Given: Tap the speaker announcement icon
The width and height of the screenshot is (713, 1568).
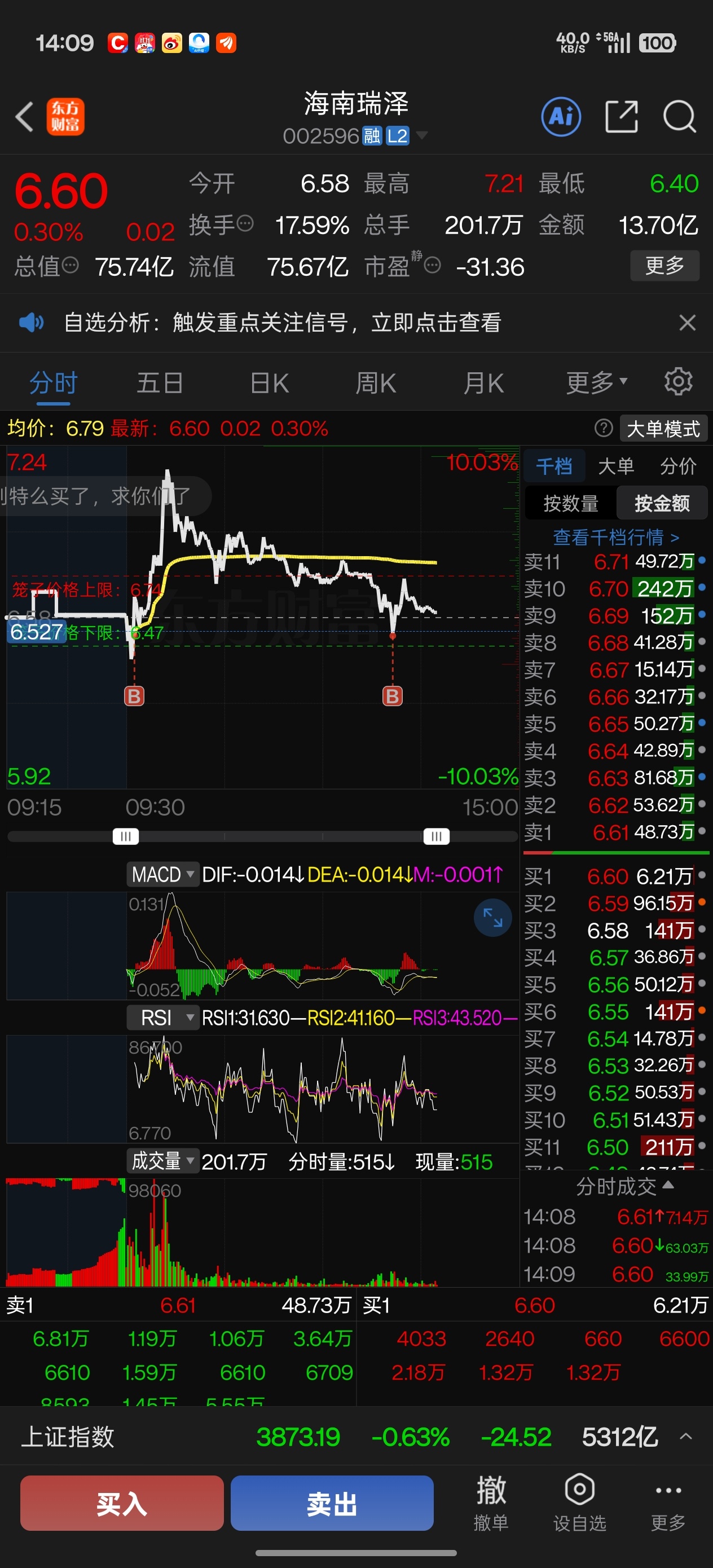Looking at the screenshot, I should pyautogui.click(x=31, y=322).
